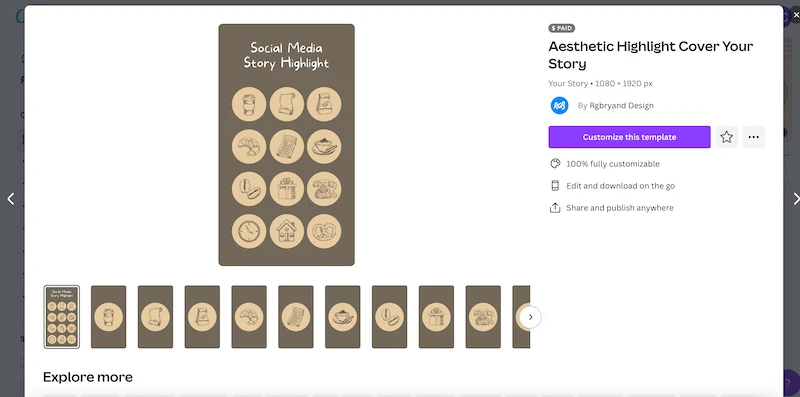Select the rotary telephone cover thumbnail
Screen dimensions: 800x397
[x=483, y=317]
